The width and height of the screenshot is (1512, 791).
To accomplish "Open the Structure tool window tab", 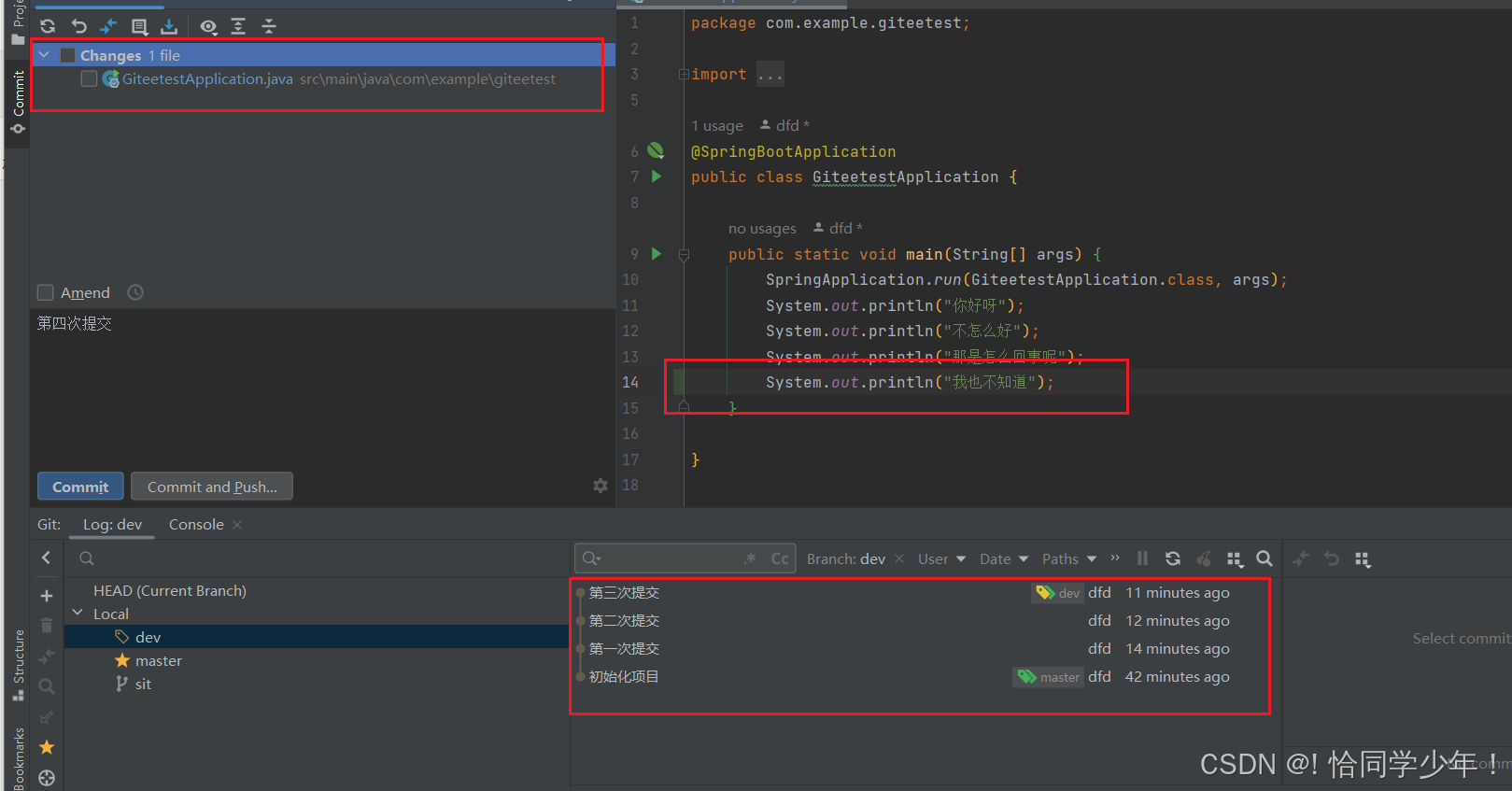I will point(18,666).
